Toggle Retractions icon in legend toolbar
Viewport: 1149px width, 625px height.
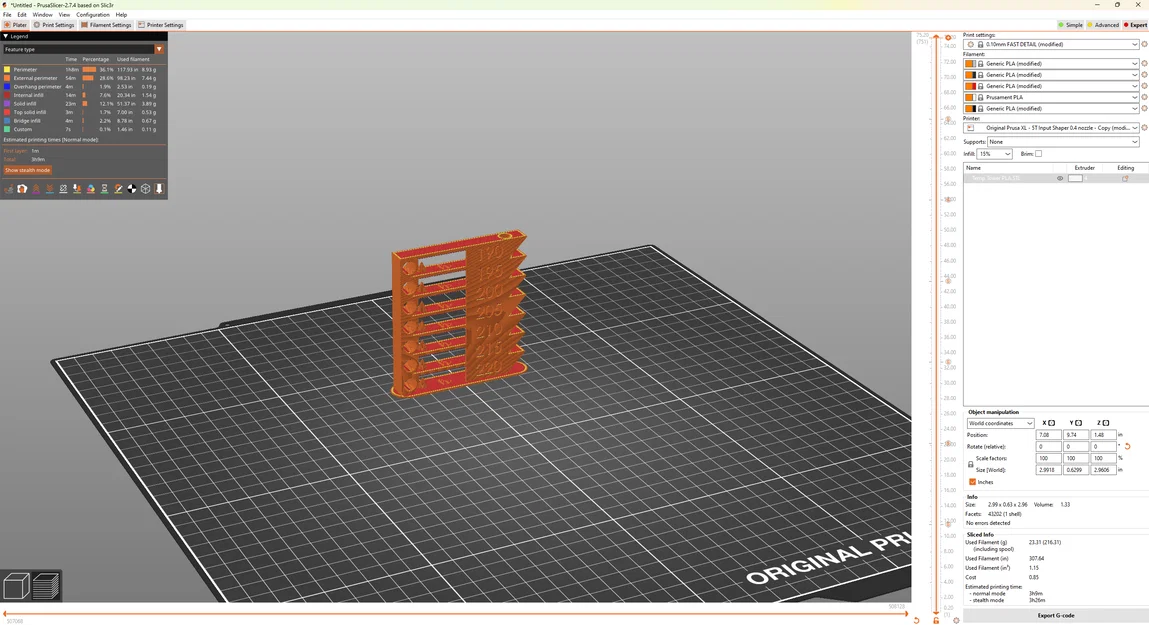click(x=36, y=189)
